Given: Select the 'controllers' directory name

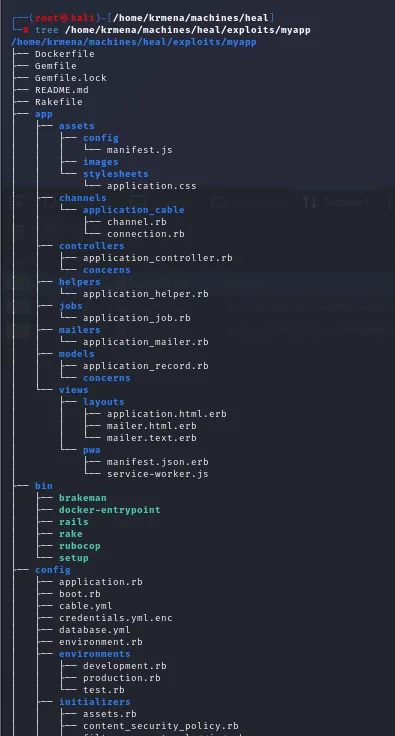Looking at the screenshot, I should 92,245.
